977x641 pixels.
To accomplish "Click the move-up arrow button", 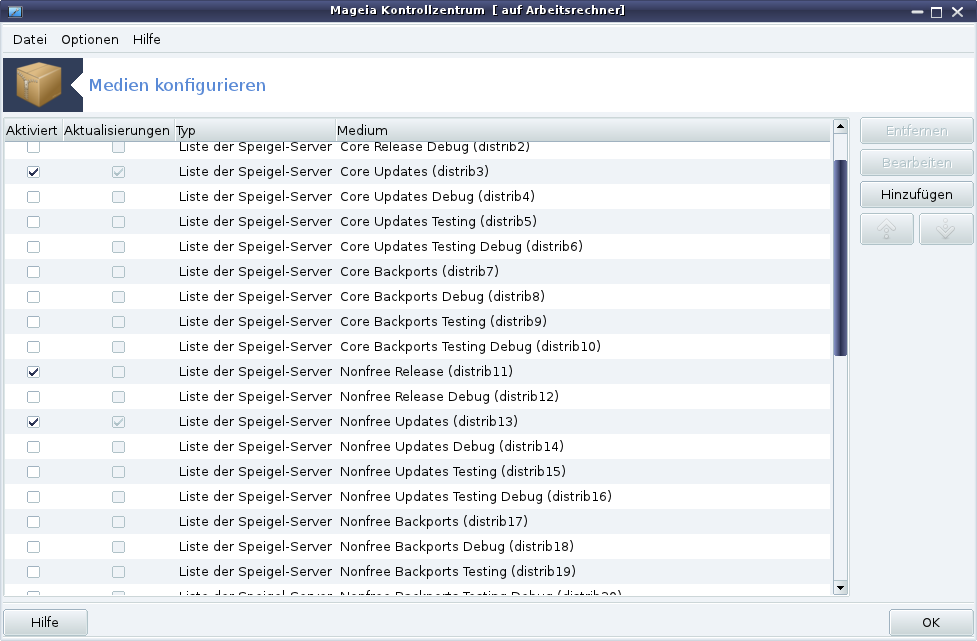I will point(887,229).
